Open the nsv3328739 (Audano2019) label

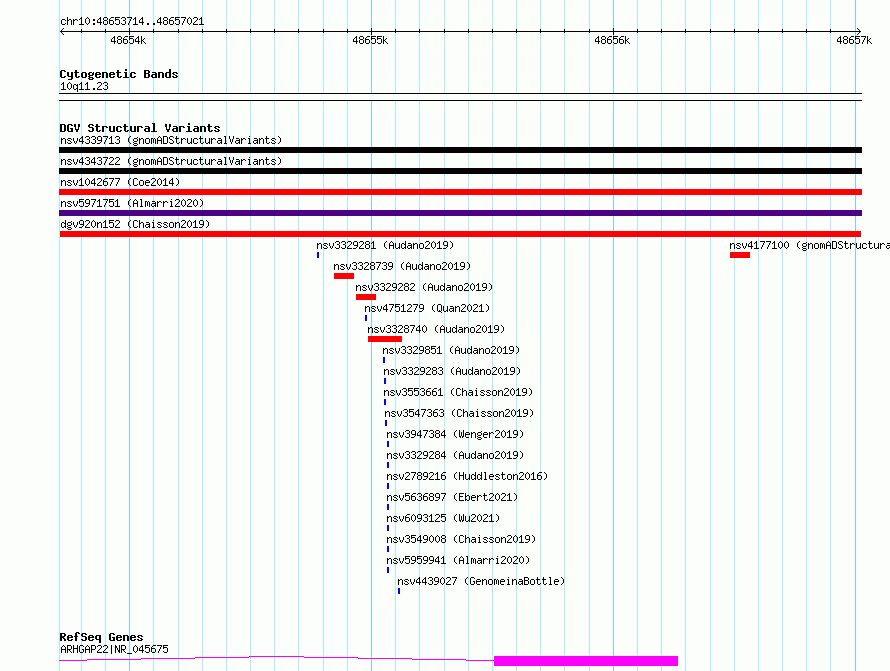click(x=402, y=266)
